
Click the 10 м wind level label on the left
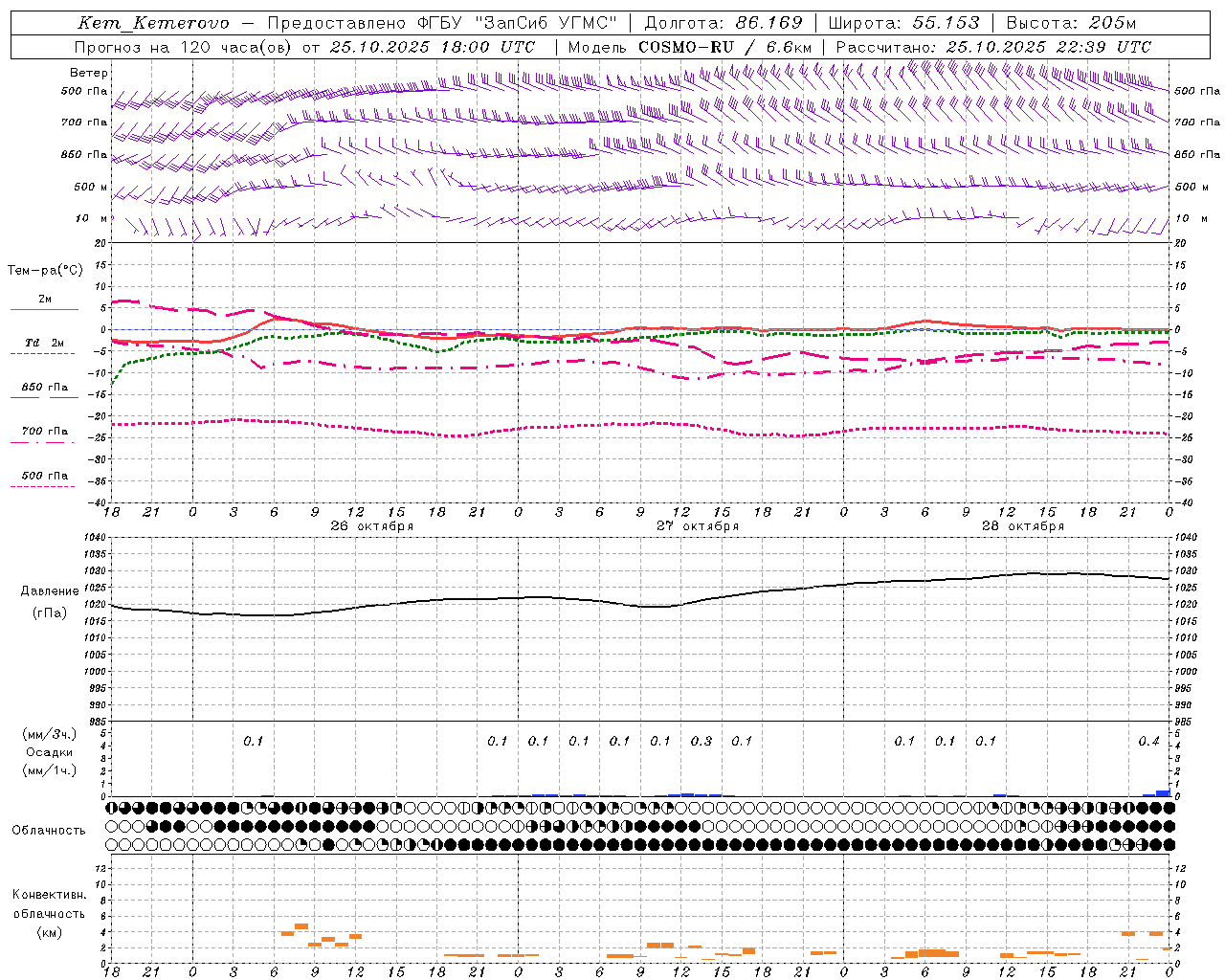coord(92,218)
